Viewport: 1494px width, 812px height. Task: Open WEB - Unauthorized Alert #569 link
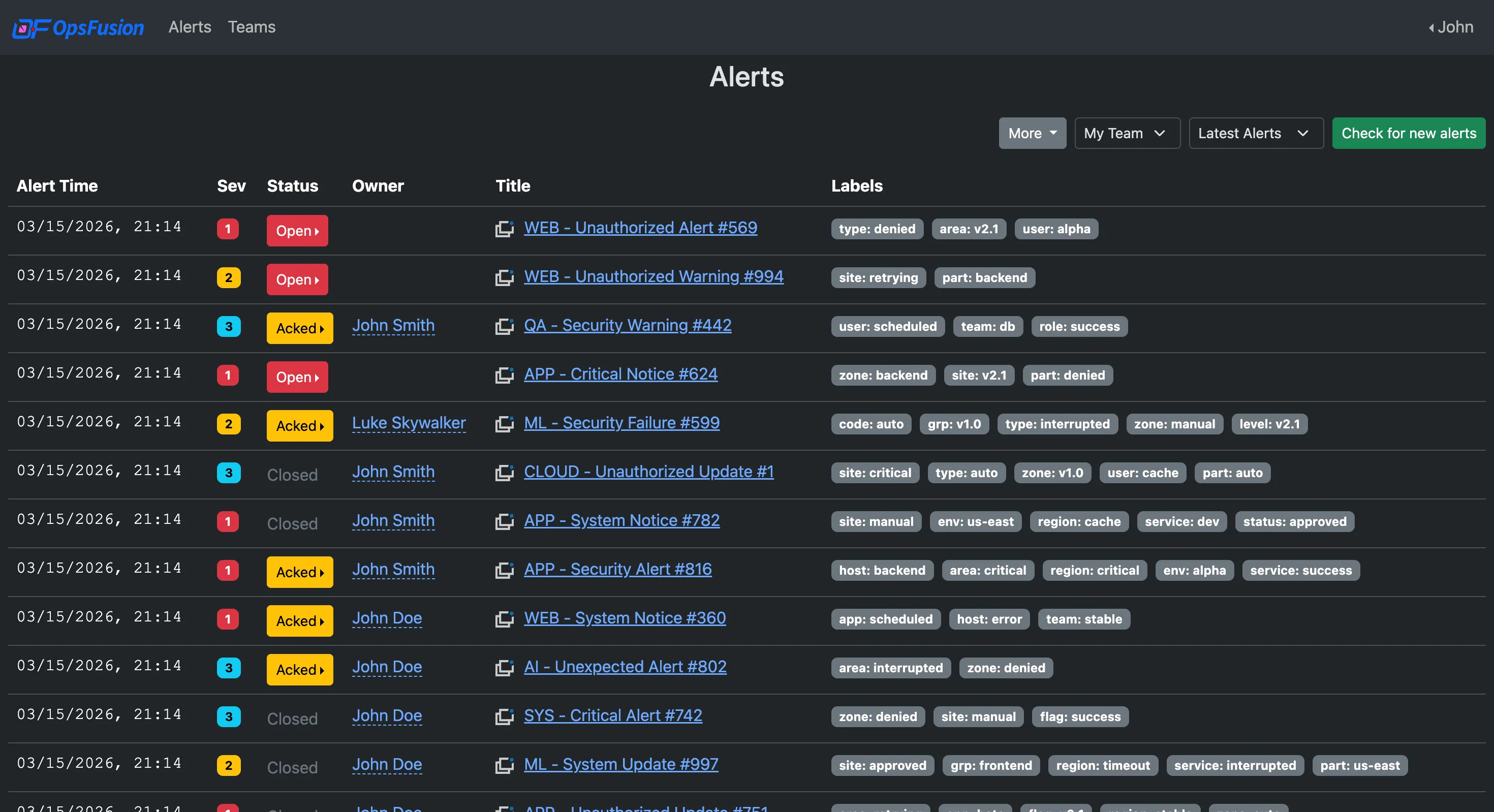(x=640, y=227)
